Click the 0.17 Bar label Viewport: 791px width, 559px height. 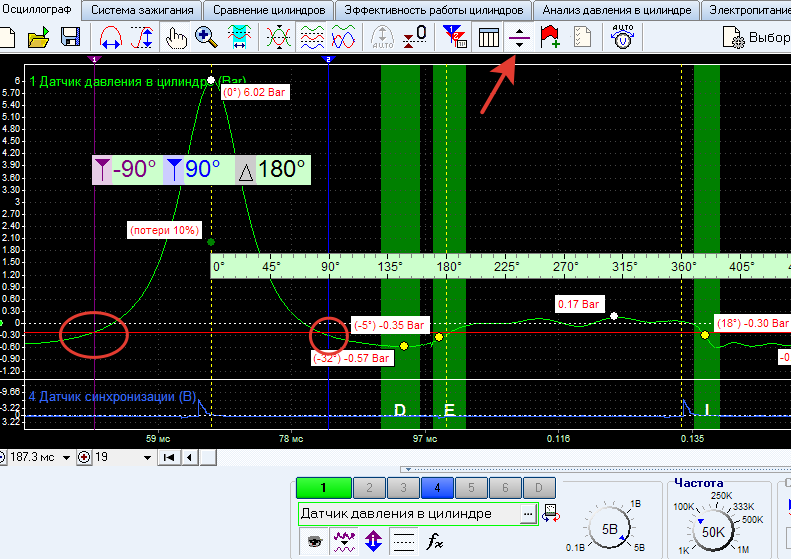point(579,304)
